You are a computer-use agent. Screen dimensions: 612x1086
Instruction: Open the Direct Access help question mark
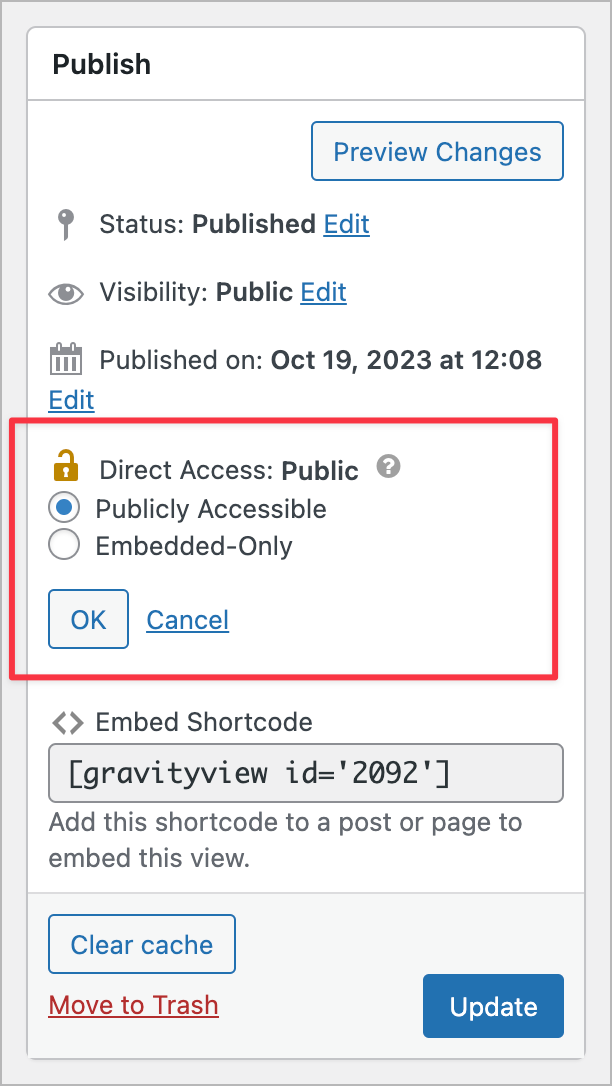[x=388, y=466]
